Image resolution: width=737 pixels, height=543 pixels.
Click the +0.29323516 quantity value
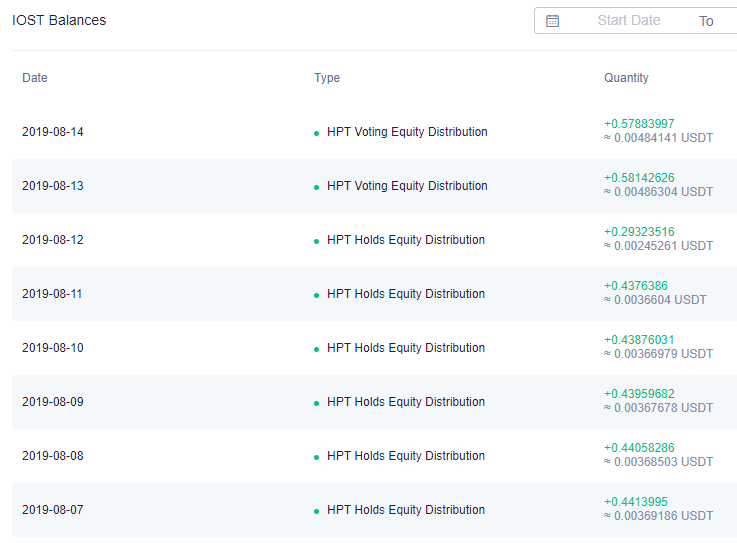[639, 232]
